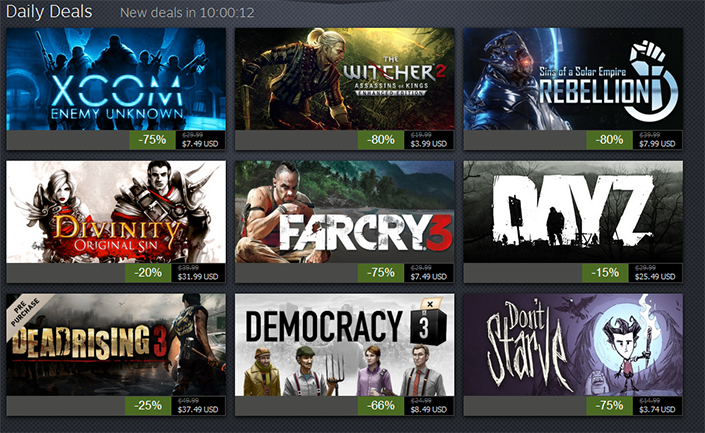The width and height of the screenshot is (705, 433).
Task: Select the Democracy 3 game banner
Action: pos(344,345)
